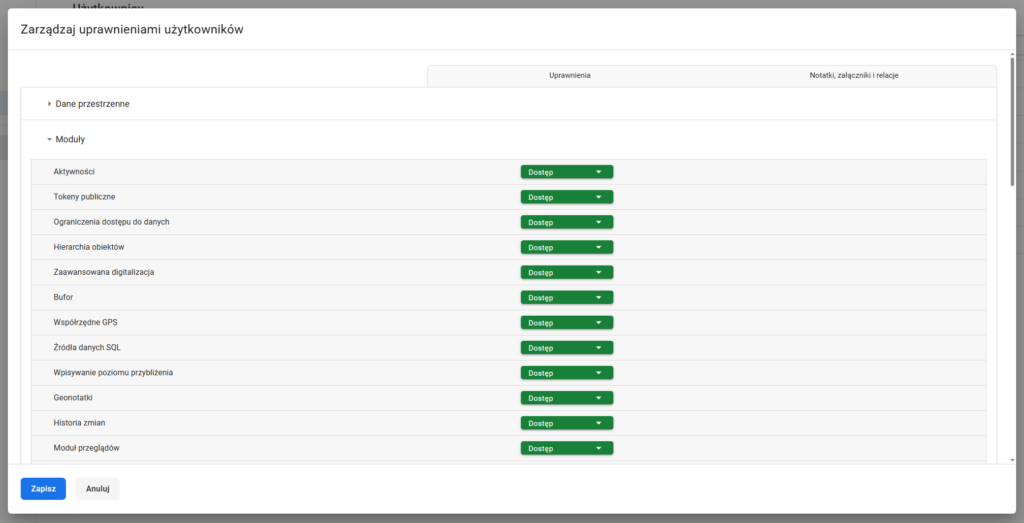Click the Anuluj button

point(97,489)
